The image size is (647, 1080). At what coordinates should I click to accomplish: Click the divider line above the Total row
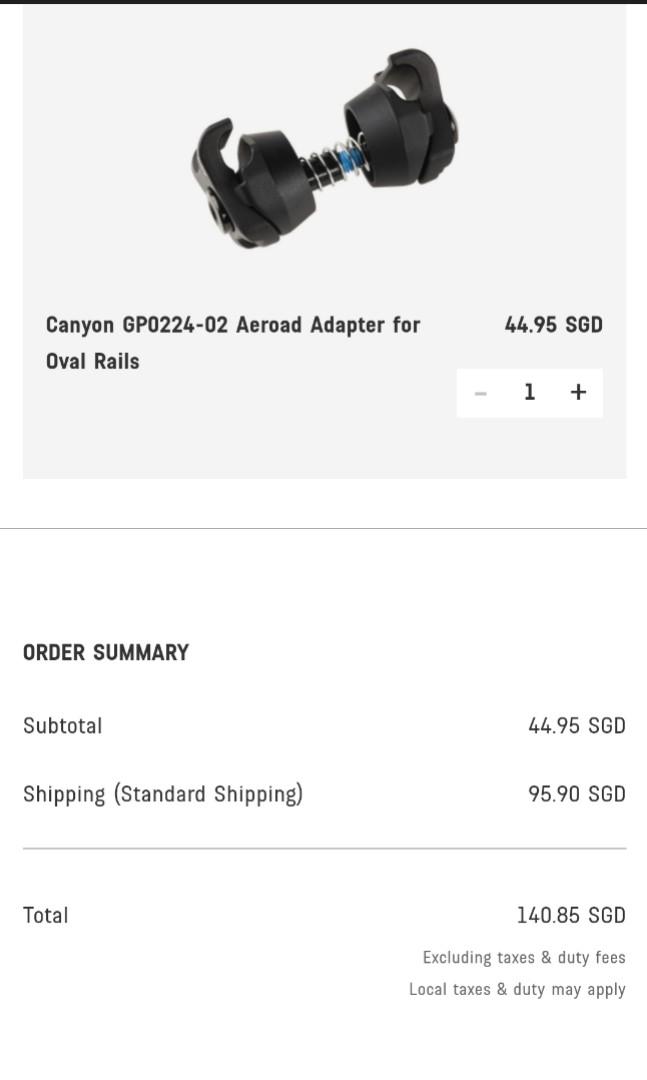click(323, 849)
